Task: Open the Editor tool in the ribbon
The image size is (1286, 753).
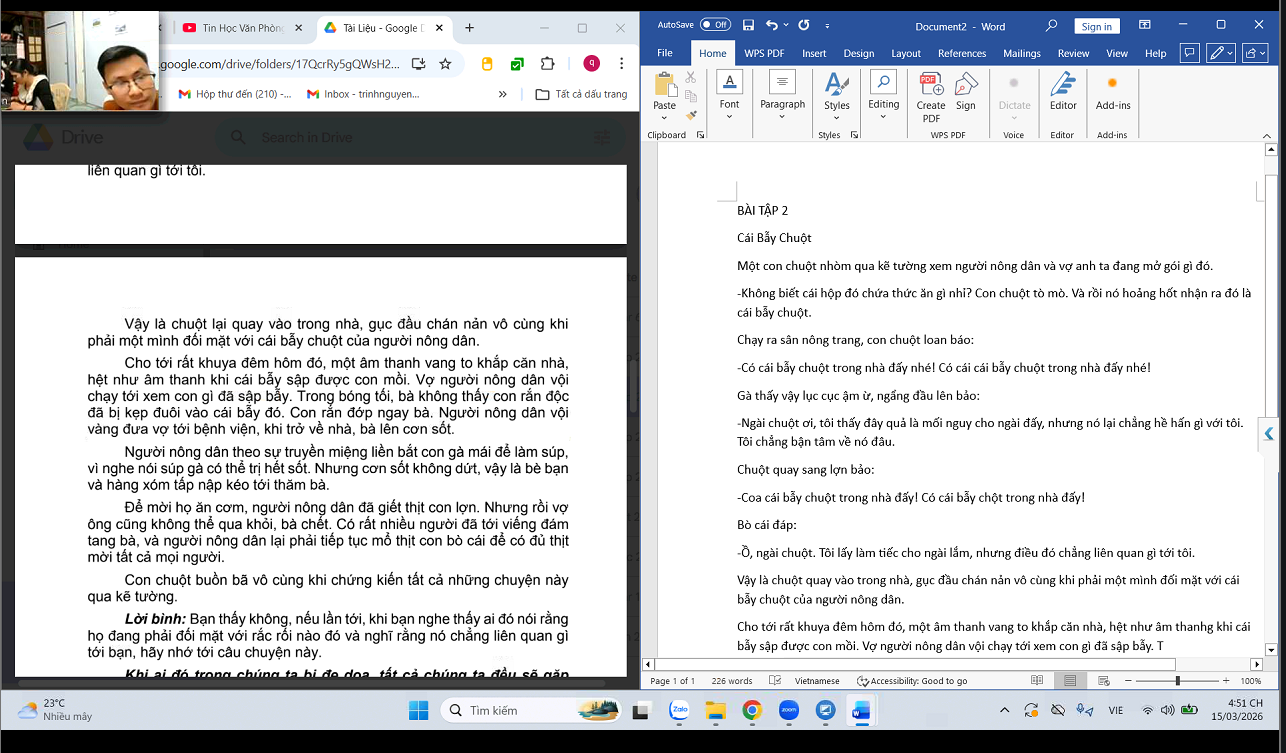Action: [1063, 91]
